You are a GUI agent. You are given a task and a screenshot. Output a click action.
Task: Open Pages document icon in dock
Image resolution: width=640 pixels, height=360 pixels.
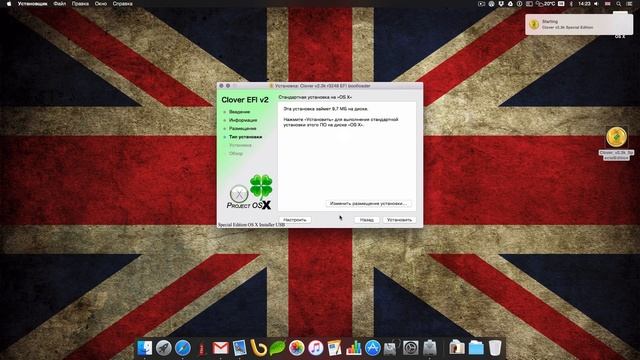[x=334, y=348]
